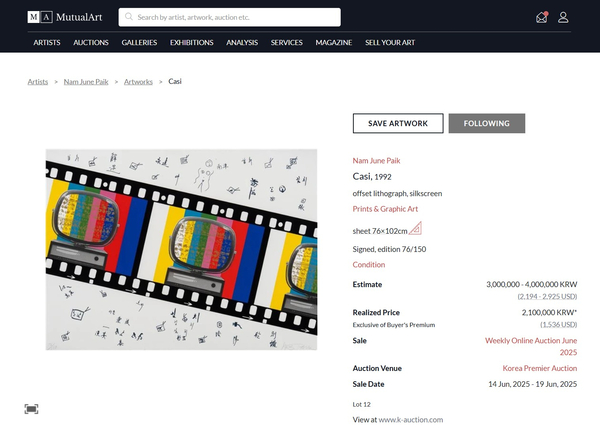Toggle the Following button
Screen dimensions: 600x437
coord(486,123)
